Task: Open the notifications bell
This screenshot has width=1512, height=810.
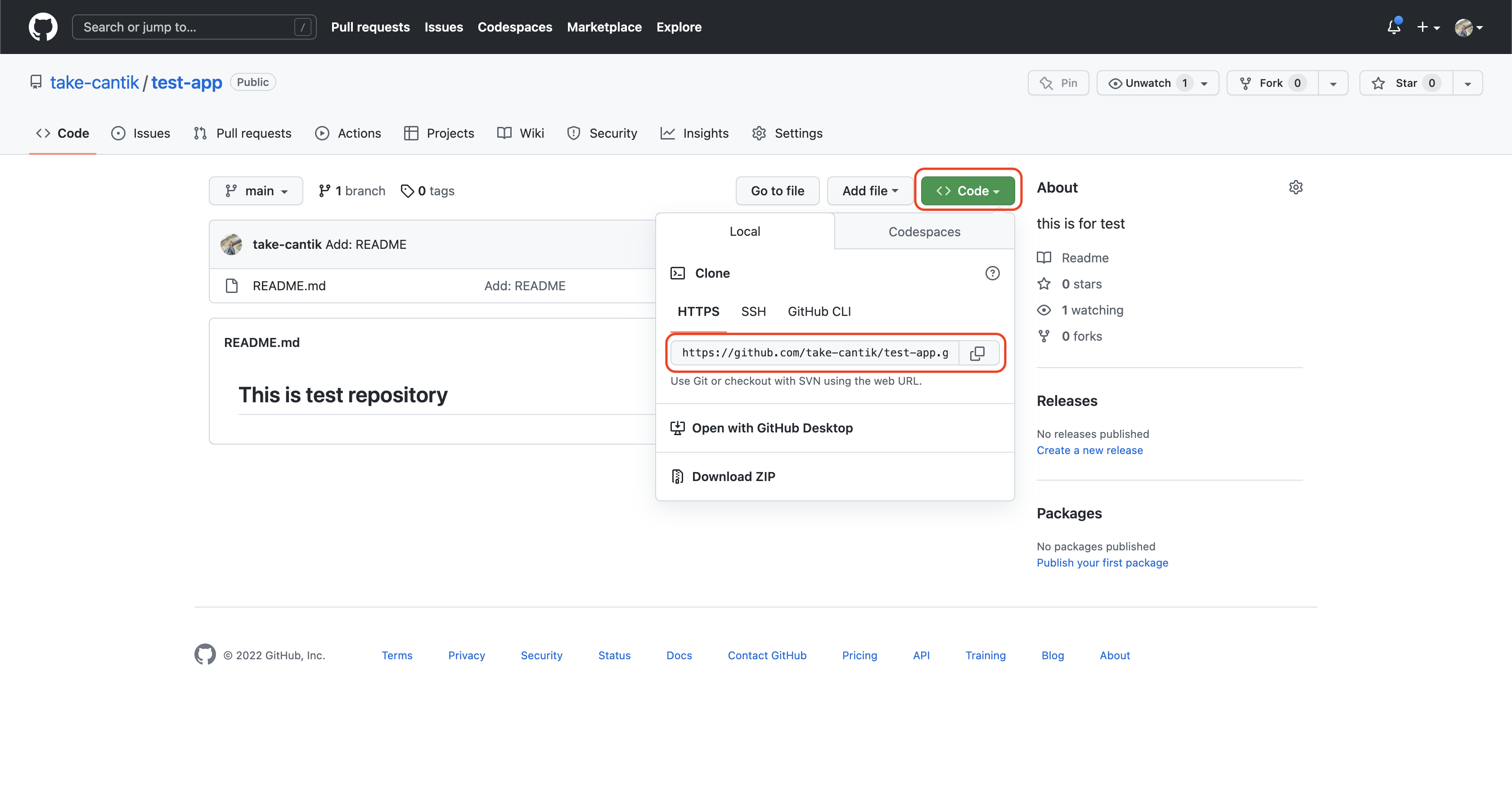Action: (x=1394, y=27)
